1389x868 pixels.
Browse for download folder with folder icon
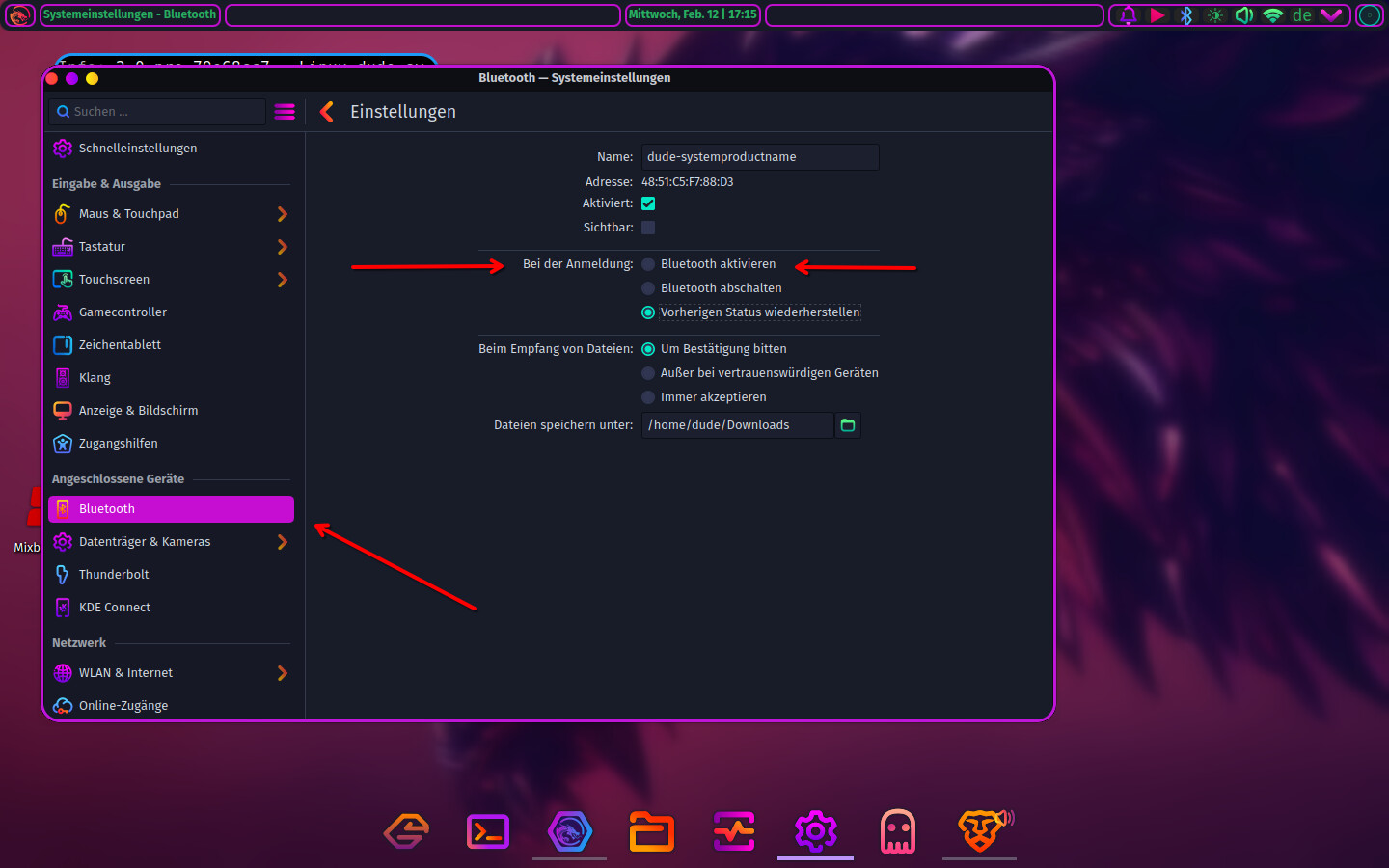point(848,425)
